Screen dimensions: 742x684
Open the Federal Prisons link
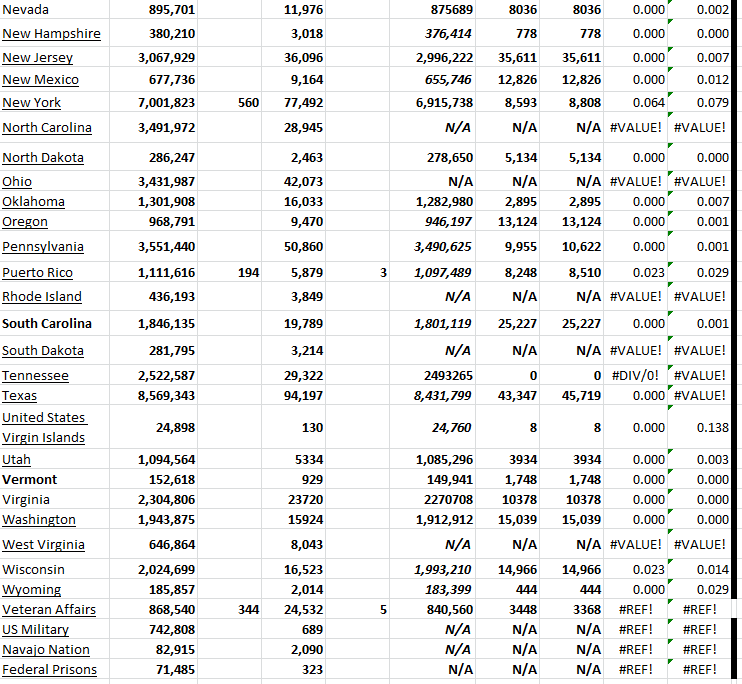[x=50, y=670]
